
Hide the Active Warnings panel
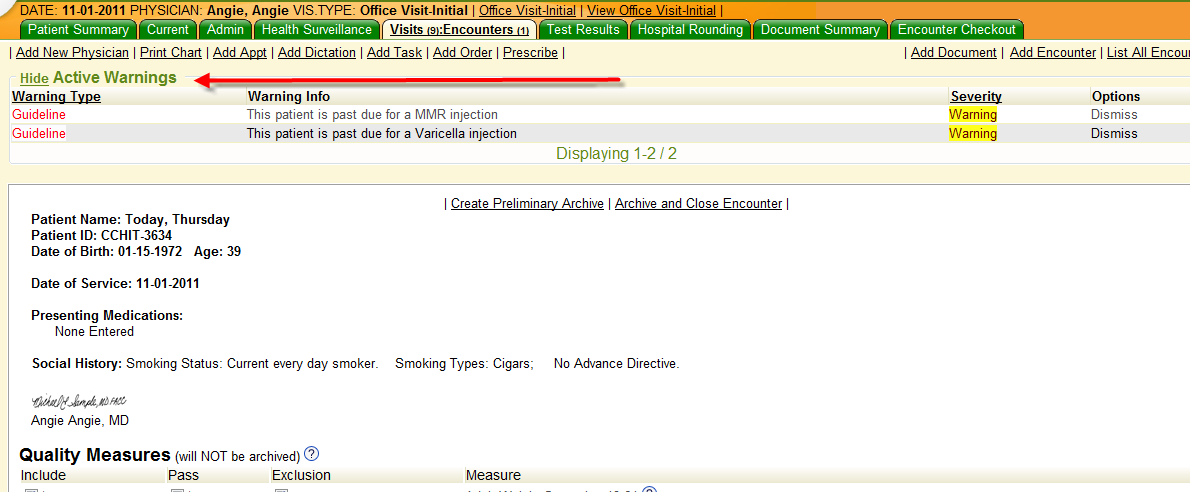click(34, 78)
